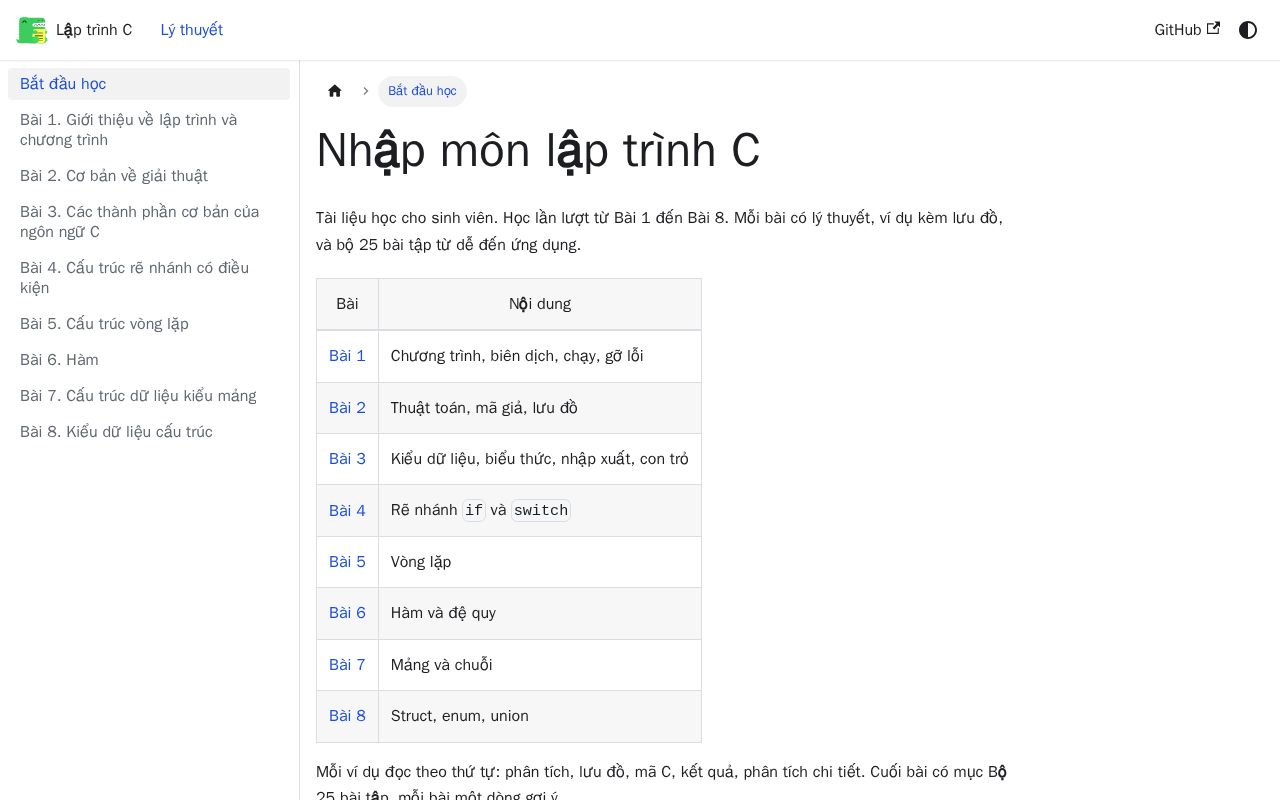Open sidebar Bài 1. Giới thiệu về lập trình
Screen dimensions: 1280x800
pyautogui.click(x=149, y=130)
